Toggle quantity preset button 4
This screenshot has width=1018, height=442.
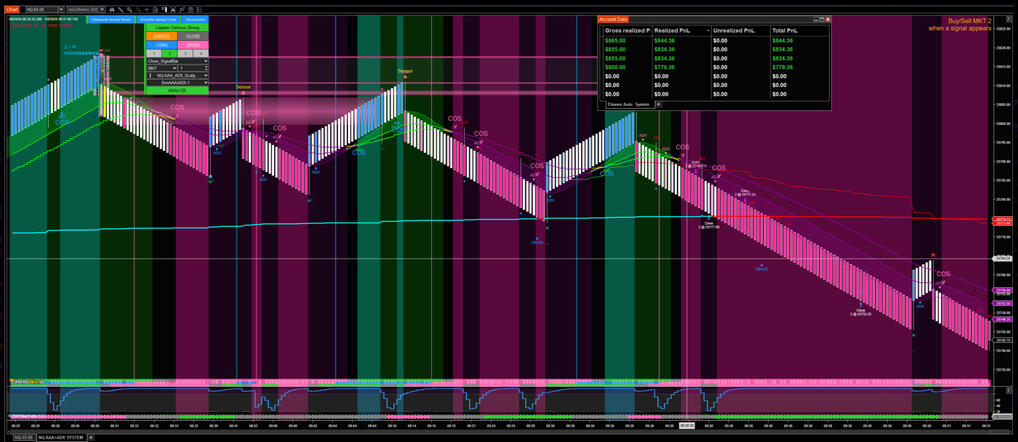tap(200, 52)
